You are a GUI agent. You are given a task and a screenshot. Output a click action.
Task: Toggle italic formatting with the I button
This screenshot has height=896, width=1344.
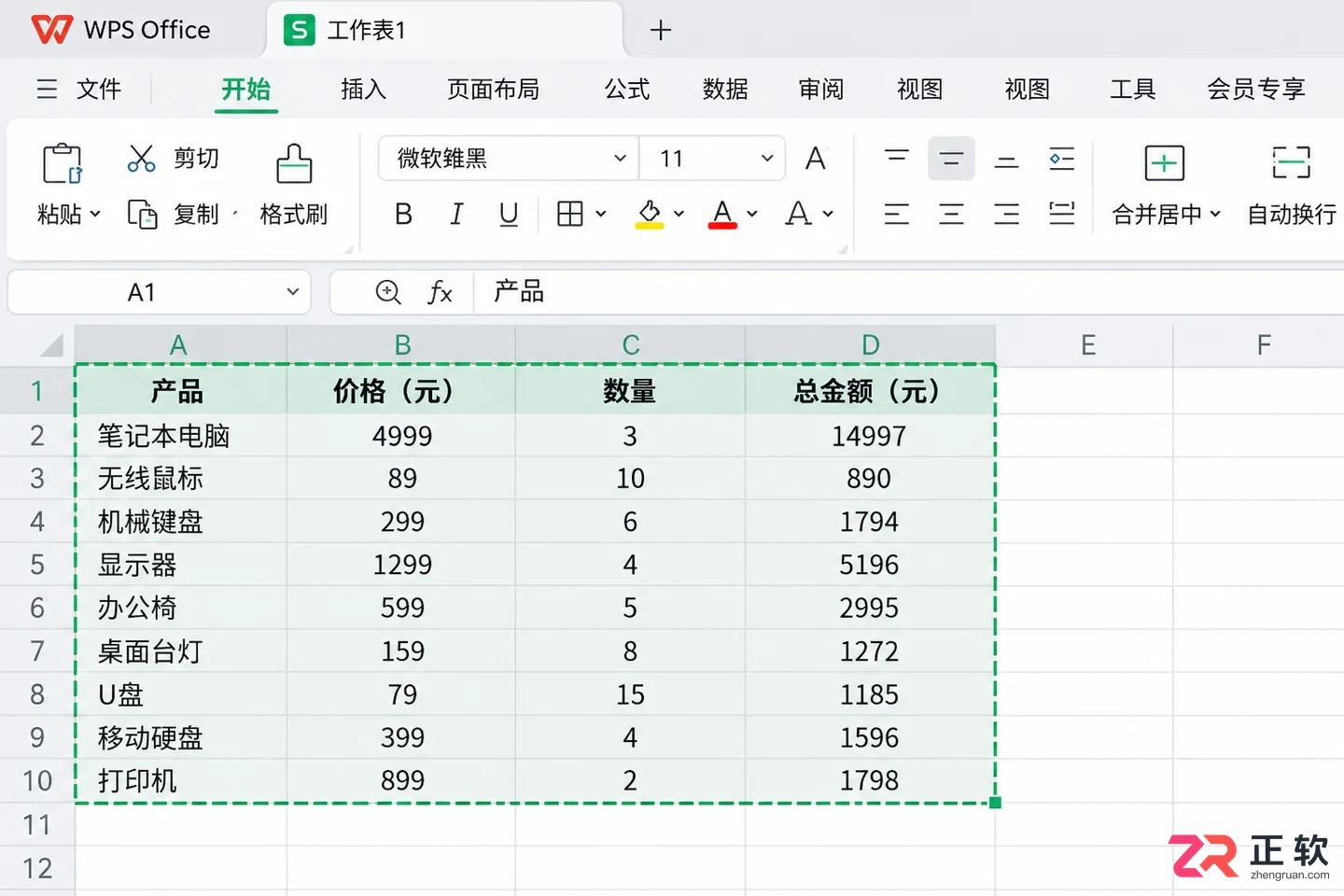456,214
